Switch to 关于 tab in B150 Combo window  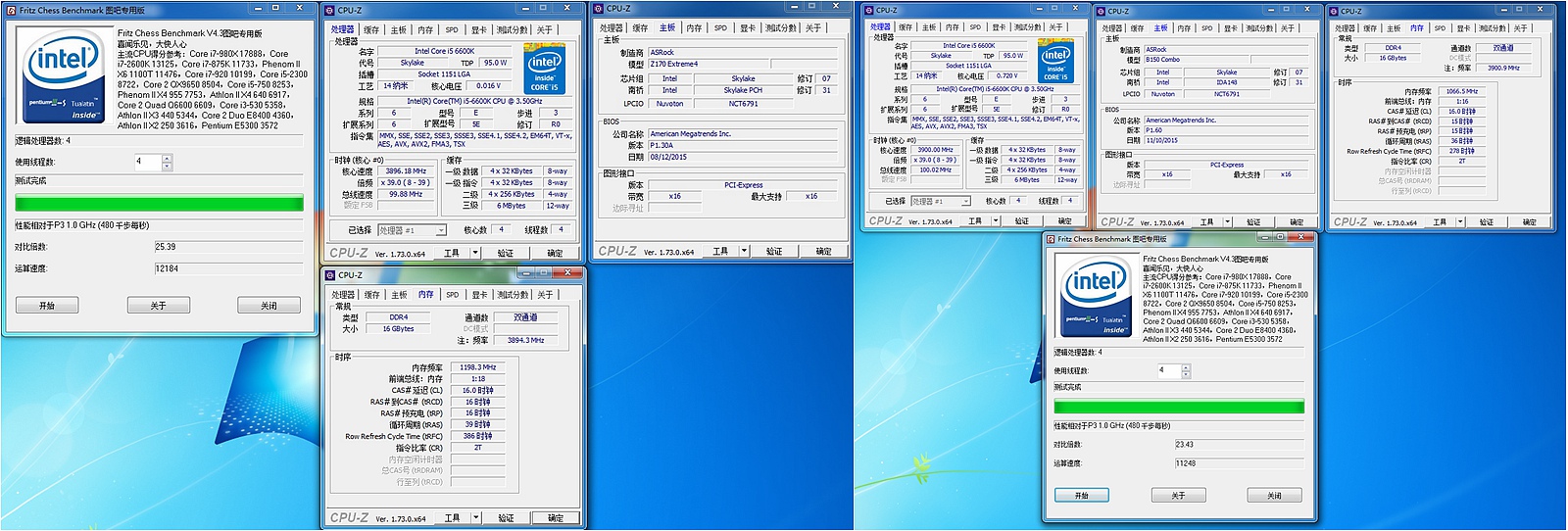tap(1288, 28)
